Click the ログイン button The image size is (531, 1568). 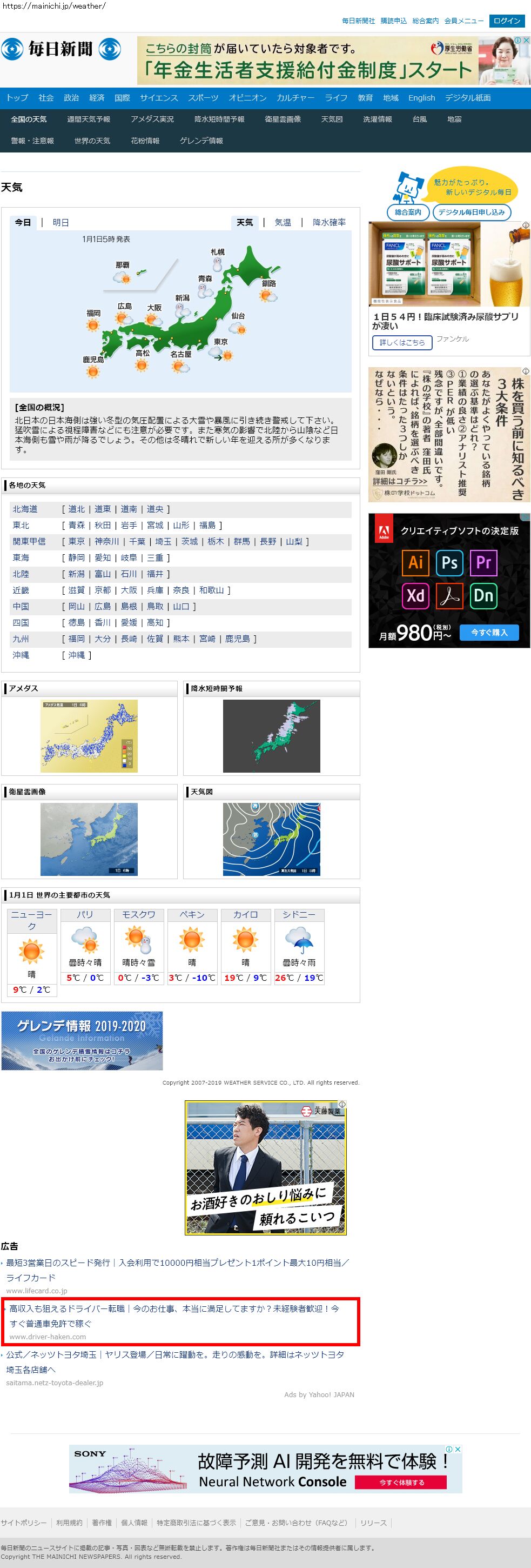(x=507, y=21)
